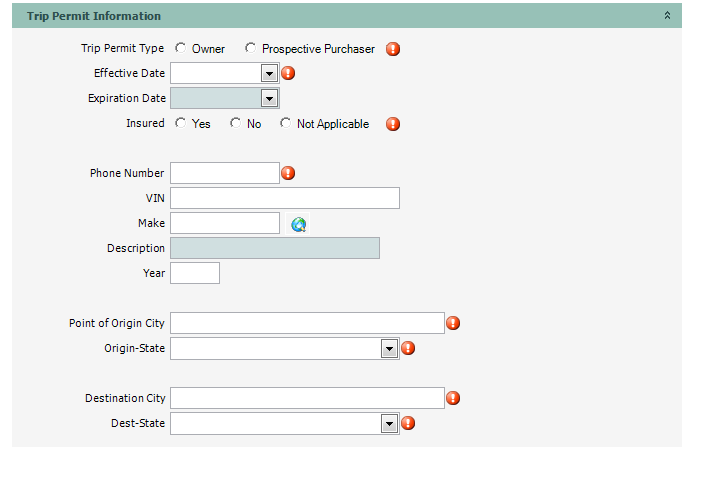
Task: Click the Dest-State error icon
Action: [x=408, y=423]
